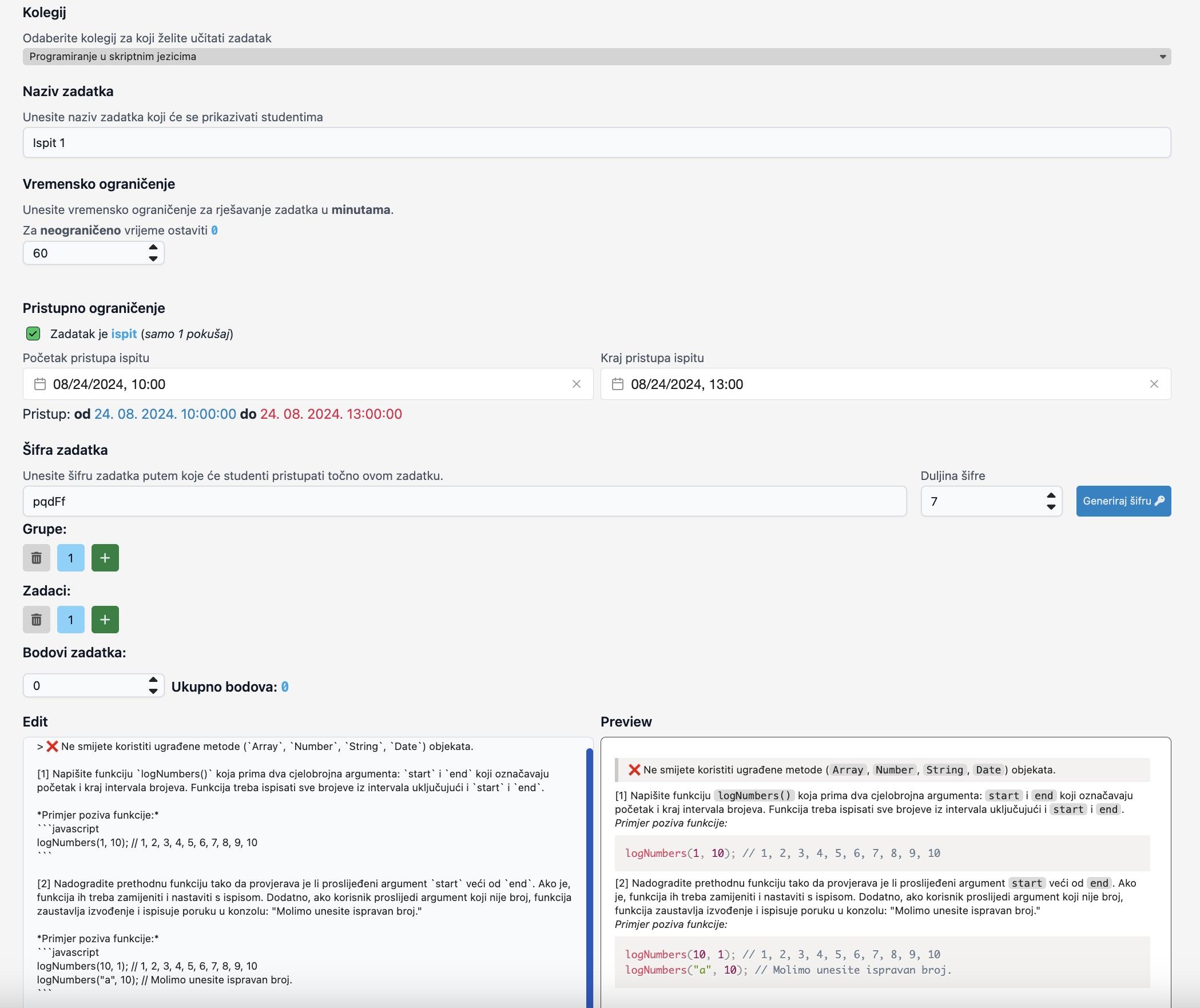Viewport: 1200px width, 1008px height.
Task: Select task 1 under Zadaci
Action: (x=71, y=620)
